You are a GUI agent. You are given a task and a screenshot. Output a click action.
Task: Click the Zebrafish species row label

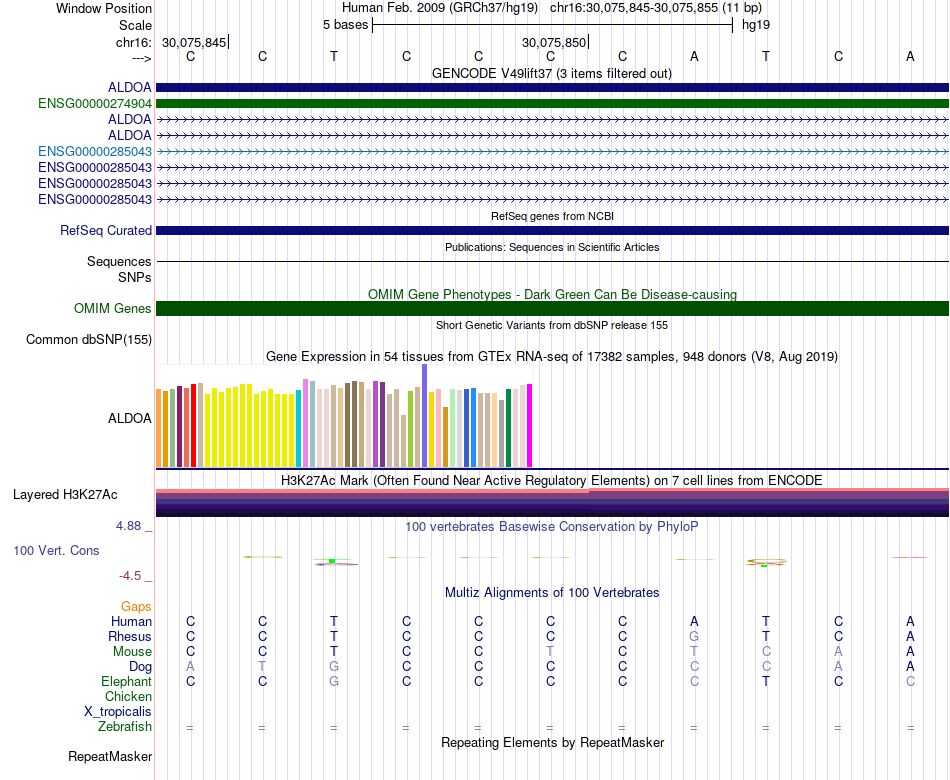(x=125, y=726)
